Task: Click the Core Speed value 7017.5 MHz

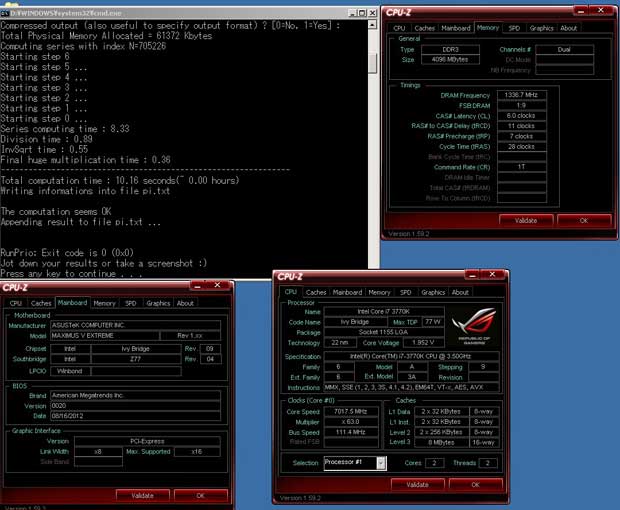Action: pos(351,412)
